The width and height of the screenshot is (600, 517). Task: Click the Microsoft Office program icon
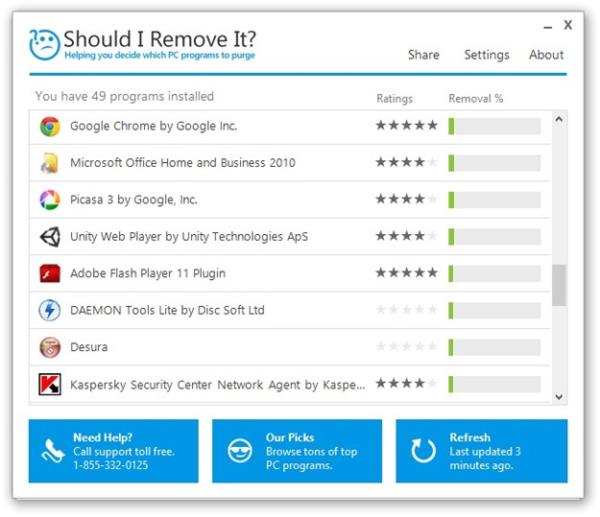[x=50, y=163]
